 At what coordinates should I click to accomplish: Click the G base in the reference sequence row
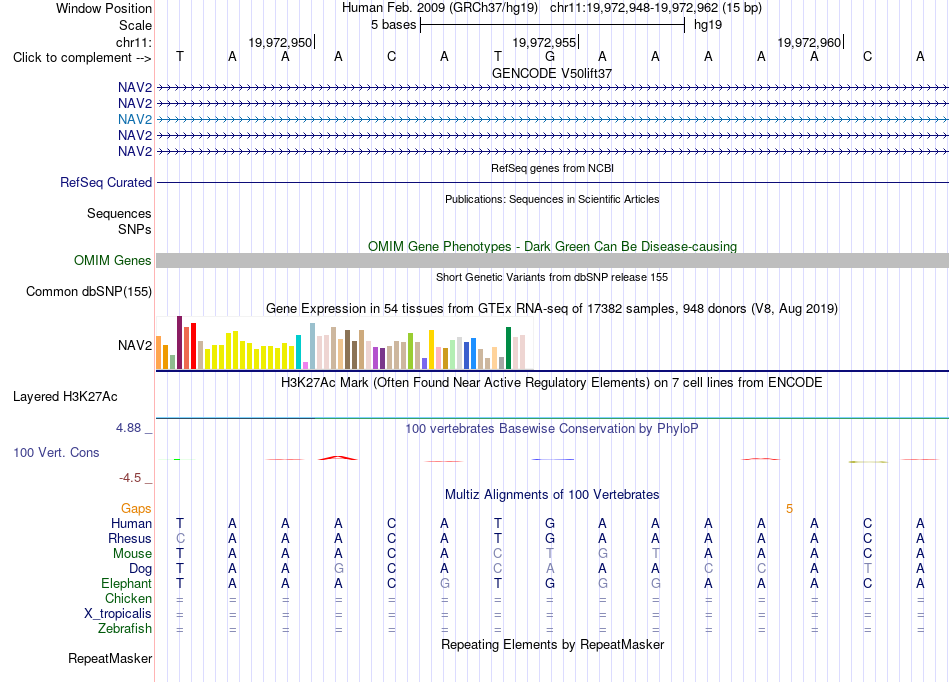click(x=550, y=56)
